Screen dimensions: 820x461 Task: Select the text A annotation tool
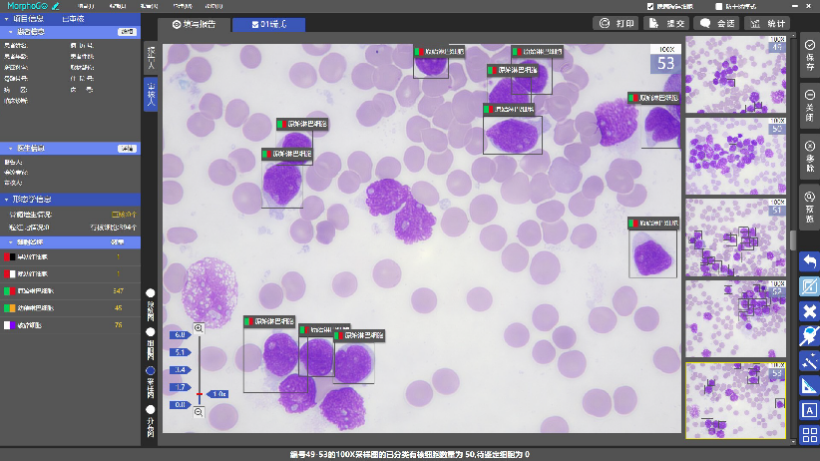(x=809, y=410)
